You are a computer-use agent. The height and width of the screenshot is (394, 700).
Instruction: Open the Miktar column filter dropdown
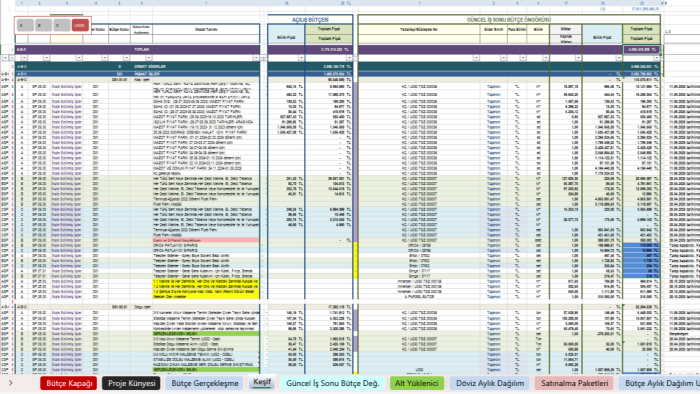pyautogui.click(x=578, y=58)
